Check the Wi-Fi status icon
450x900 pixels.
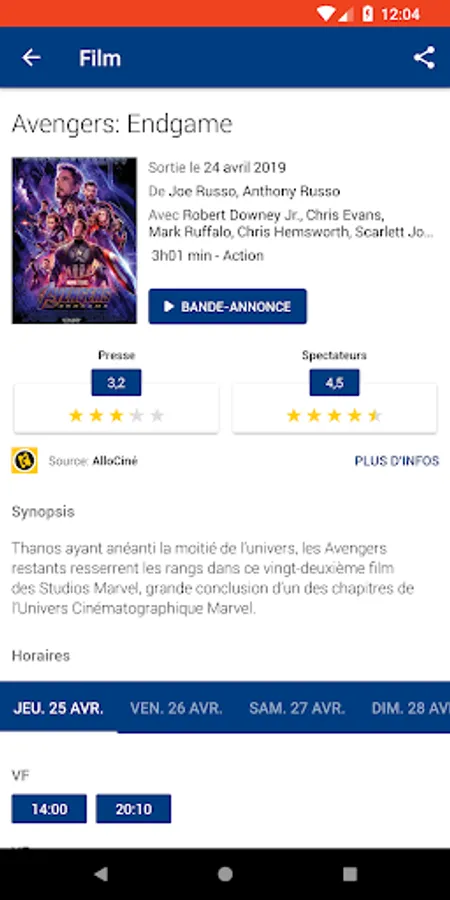click(325, 14)
